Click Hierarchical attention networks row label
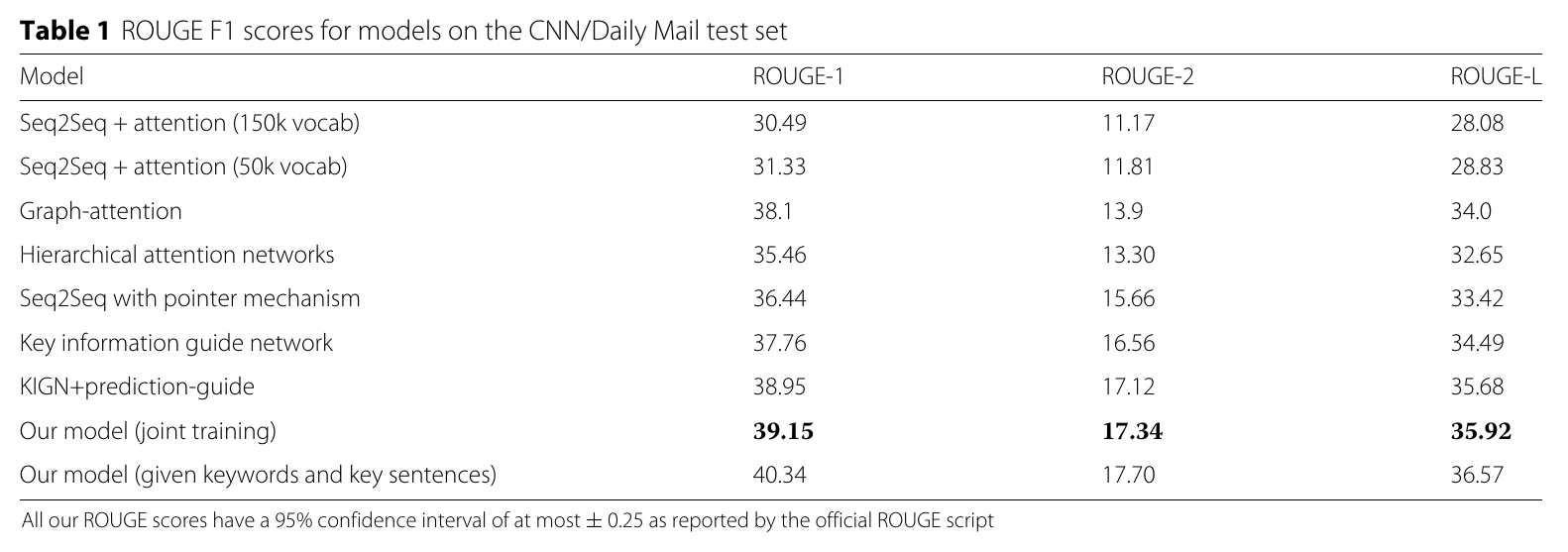 pos(177,255)
